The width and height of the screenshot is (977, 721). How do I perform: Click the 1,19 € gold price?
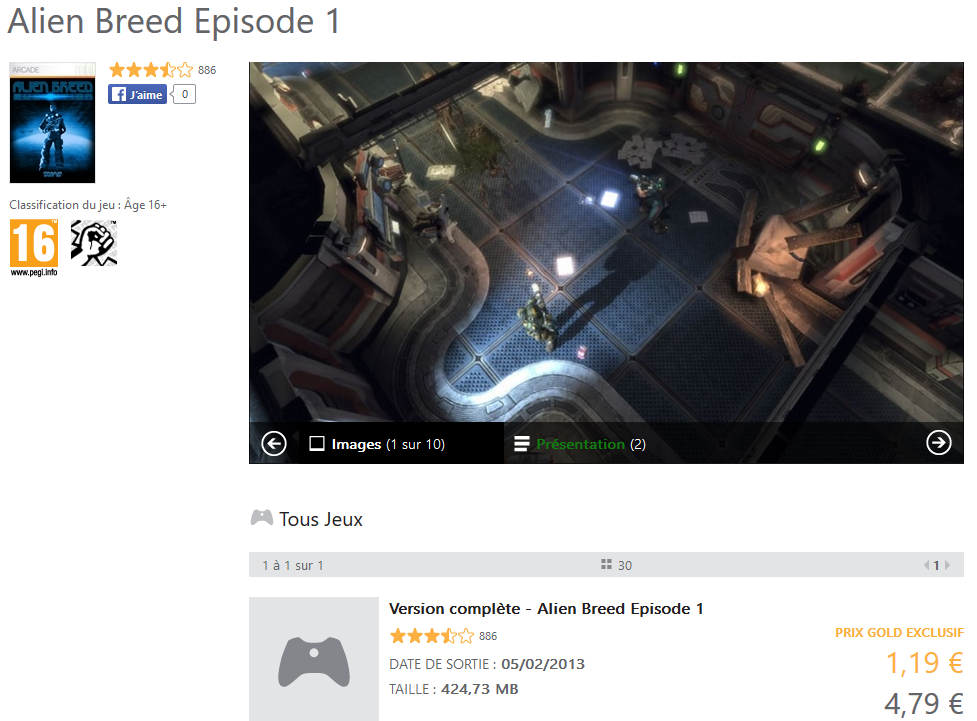(x=925, y=662)
